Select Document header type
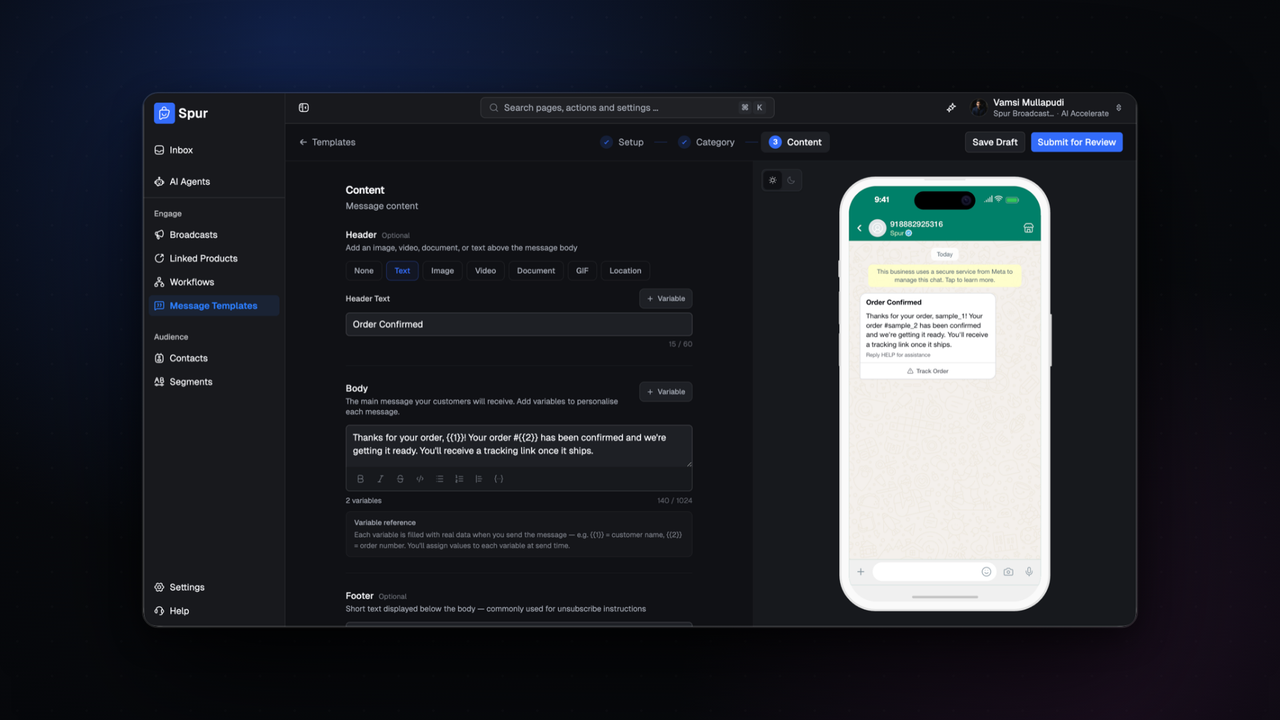This screenshot has height=720, width=1280. coord(536,271)
